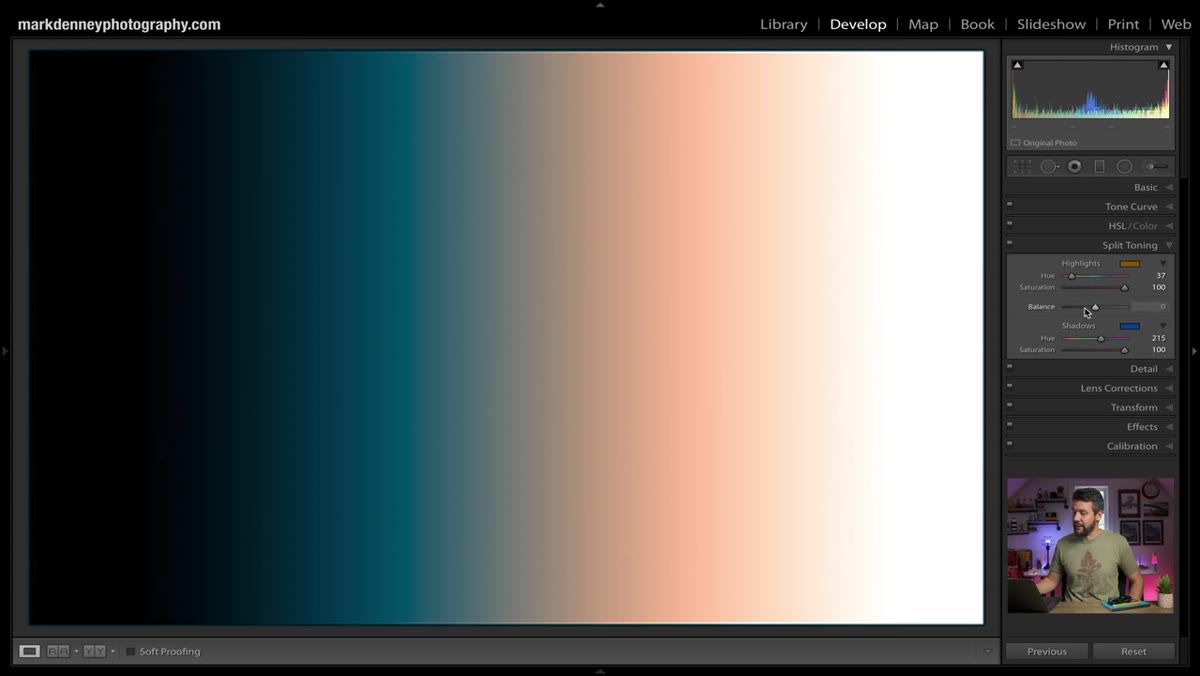Click the left panel reveal arrow
Image resolution: width=1200 pixels, height=676 pixels.
click(x=5, y=351)
